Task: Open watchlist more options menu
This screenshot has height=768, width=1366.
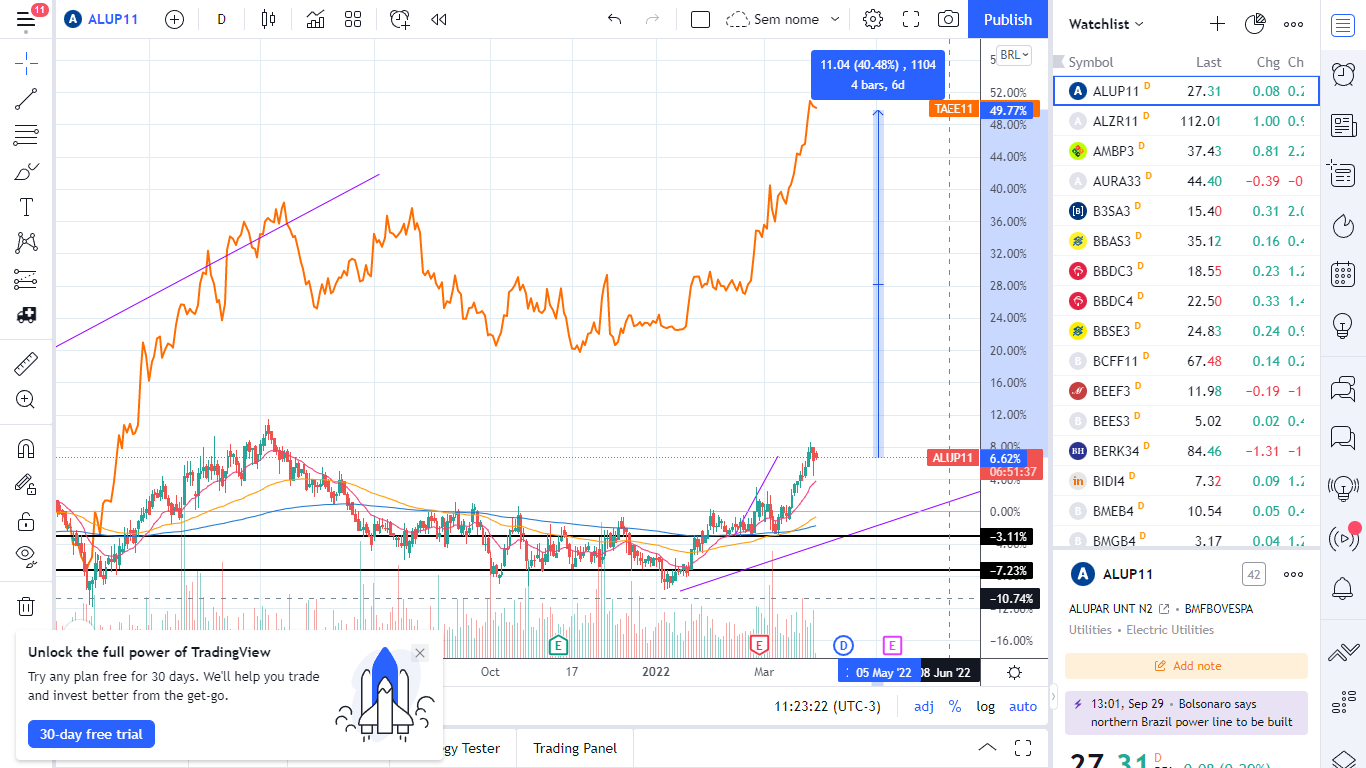Action: 1293,24
